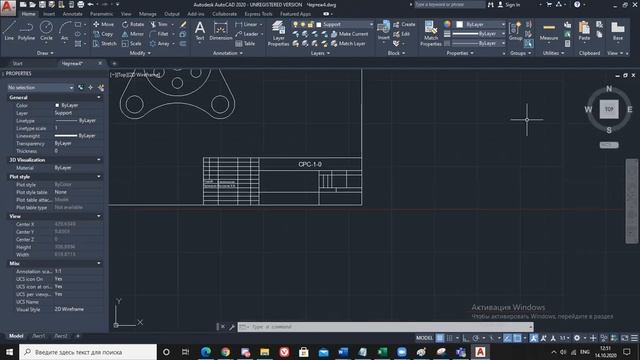The height and width of the screenshot is (360, 640).
Task: Click the command line input field
Action: click(386, 327)
